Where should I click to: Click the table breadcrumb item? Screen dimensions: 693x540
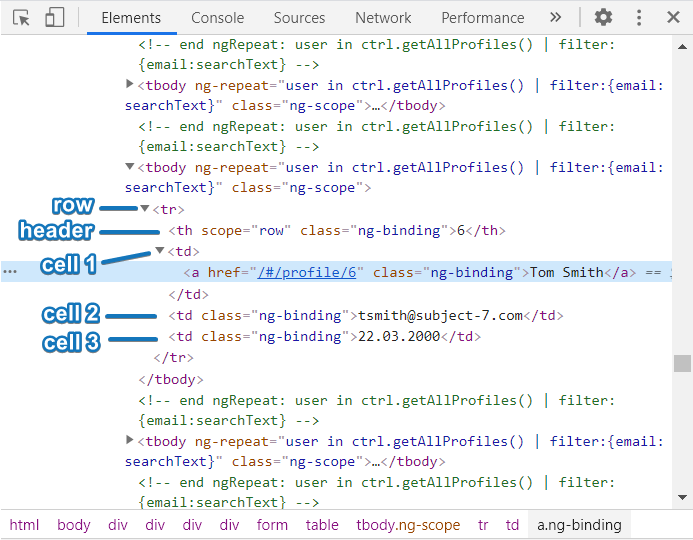coord(322,525)
